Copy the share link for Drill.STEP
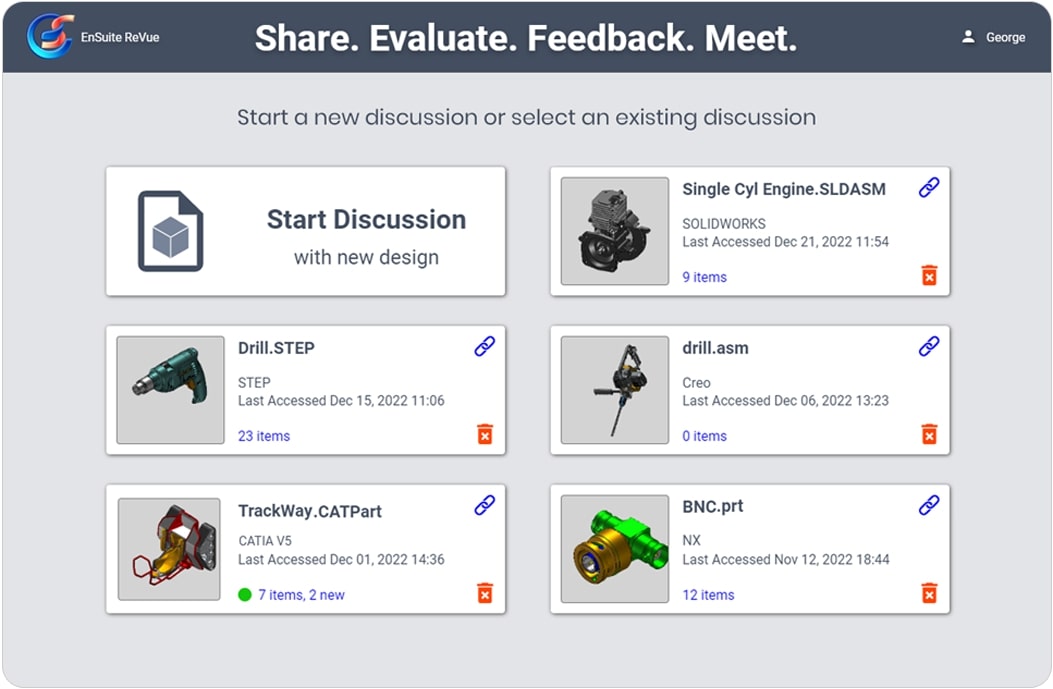 pos(485,346)
